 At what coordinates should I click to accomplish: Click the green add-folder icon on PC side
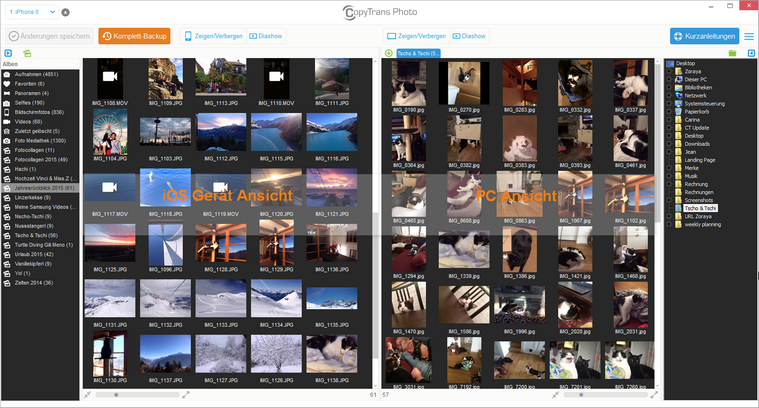click(x=732, y=52)
